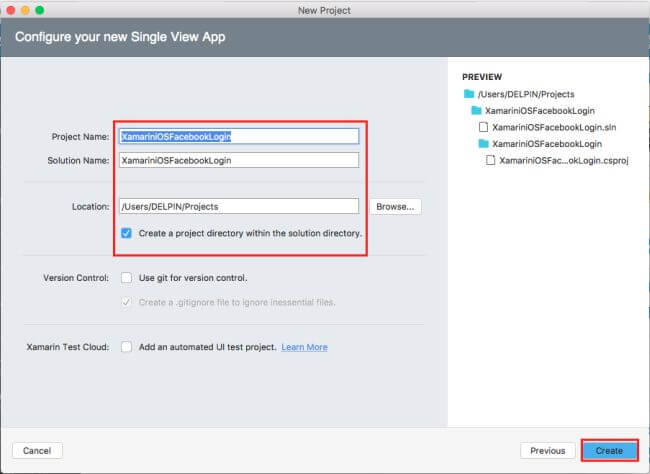Click the Location path field

point(238,206)
